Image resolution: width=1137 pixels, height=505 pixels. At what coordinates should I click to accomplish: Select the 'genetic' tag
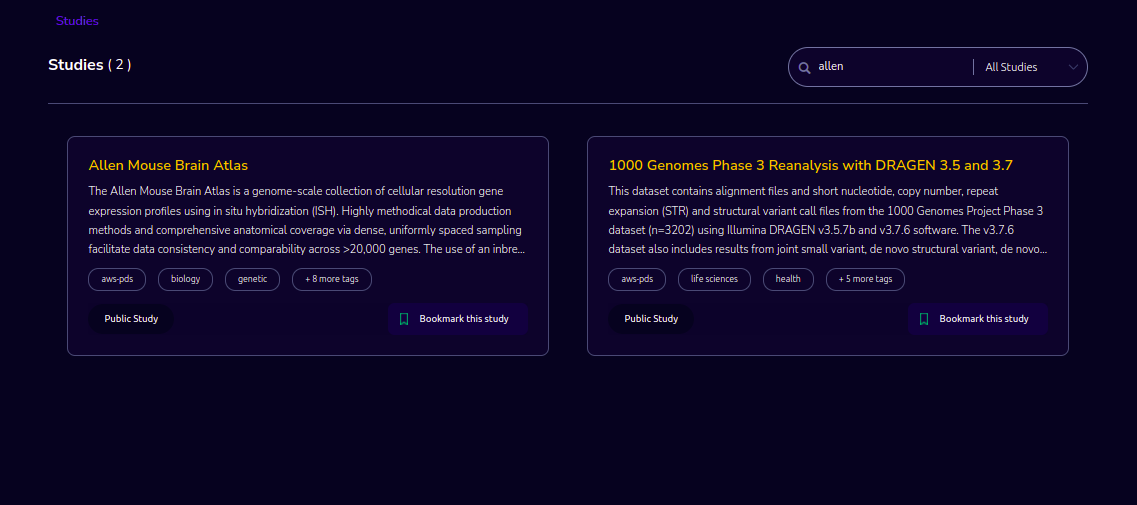pos(252,279)
